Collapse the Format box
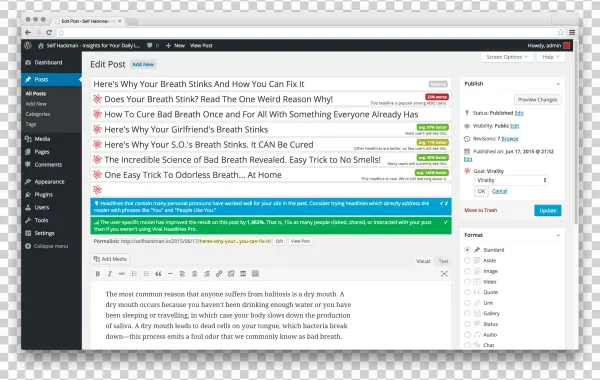Viewport: 600px width, 380px height. 558,235
